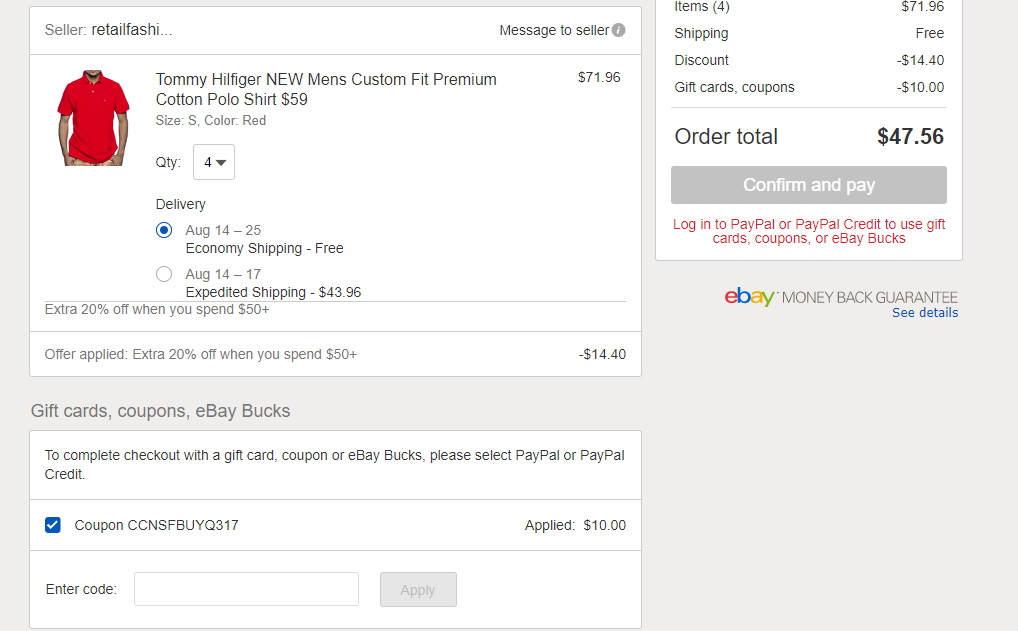Click the Coupon CCNSFBUYQ317 label
Viewport: 1018px width, 631px height.
pos(156,525)
